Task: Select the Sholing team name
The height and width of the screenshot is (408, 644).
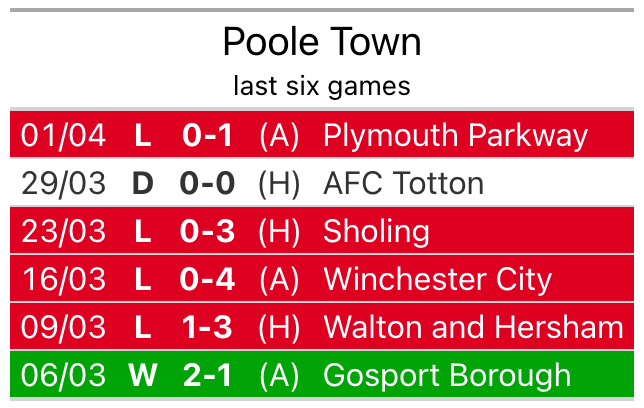Action: [x=376, y=231]
